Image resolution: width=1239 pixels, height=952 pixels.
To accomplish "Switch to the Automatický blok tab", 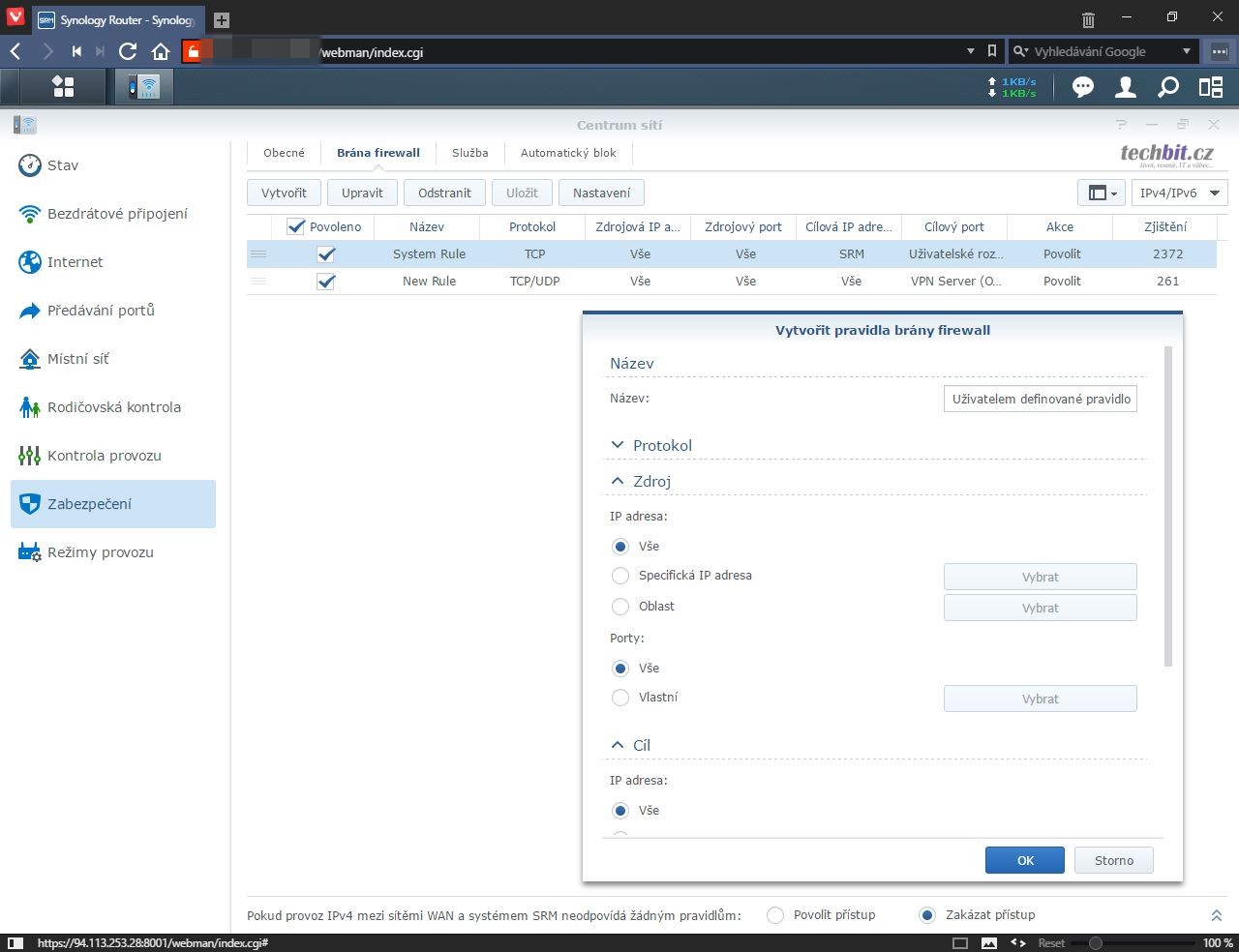I will (567, 153).
